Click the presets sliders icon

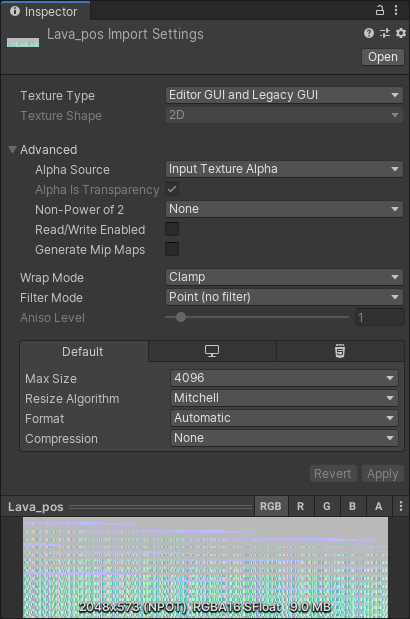385,33
